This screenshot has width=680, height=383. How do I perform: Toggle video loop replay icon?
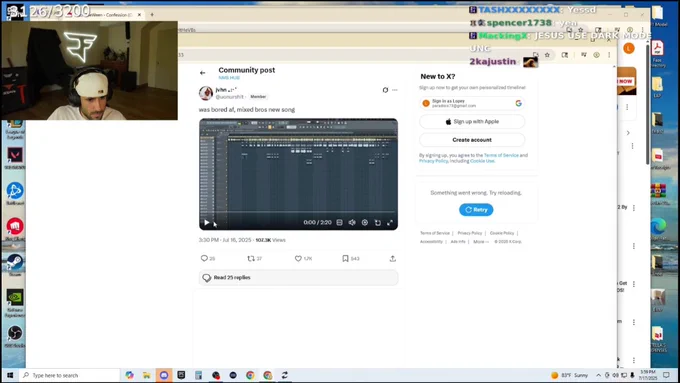[378, 223]
